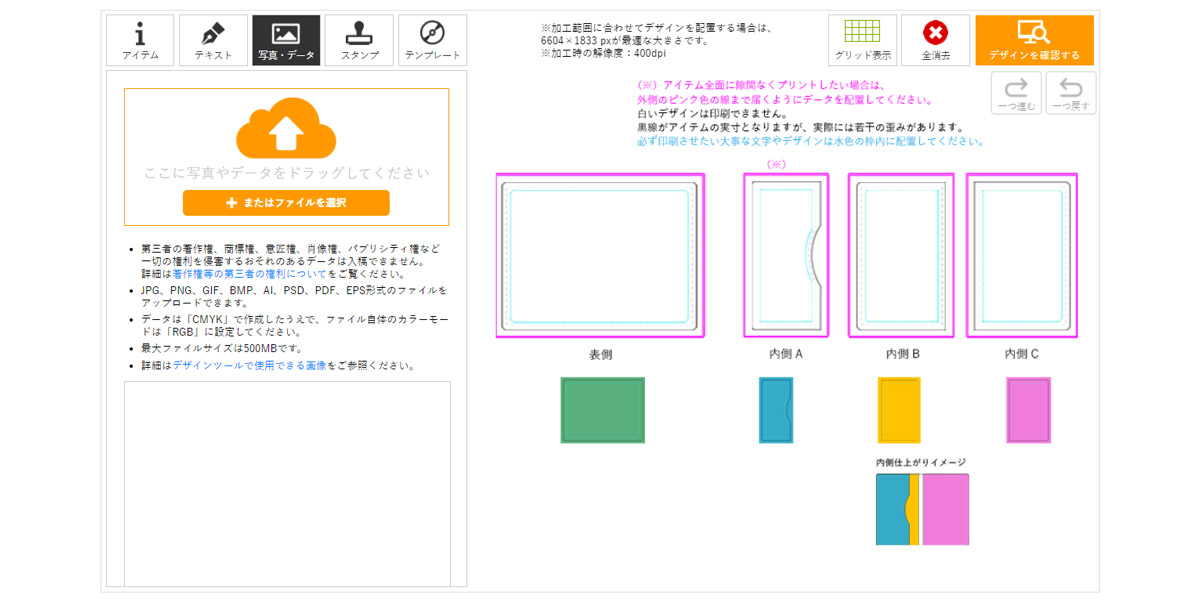Click the orange cloud upload icon

[286, 128]
